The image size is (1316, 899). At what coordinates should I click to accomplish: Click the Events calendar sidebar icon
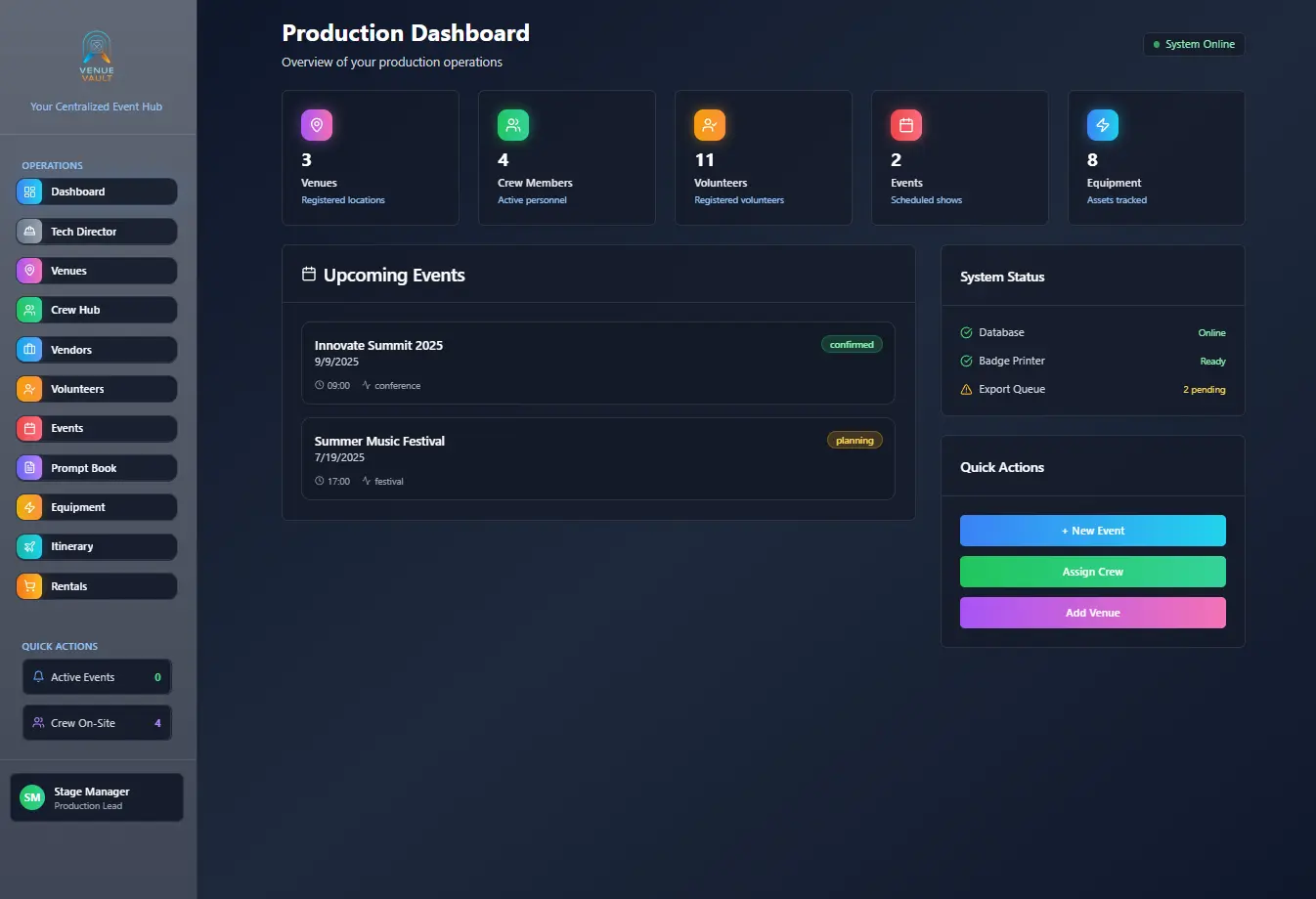[29, 428]
